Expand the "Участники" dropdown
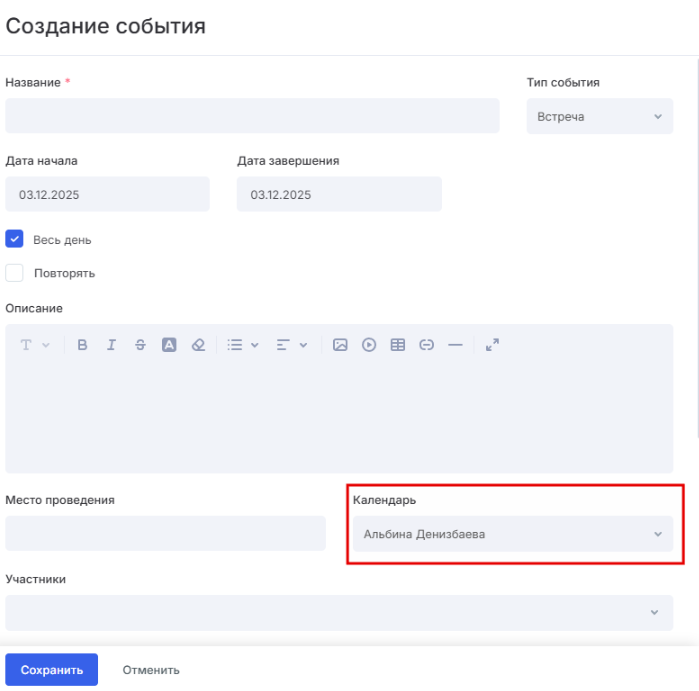The height and width of the screenshot is (691, 699). point(339,612)
